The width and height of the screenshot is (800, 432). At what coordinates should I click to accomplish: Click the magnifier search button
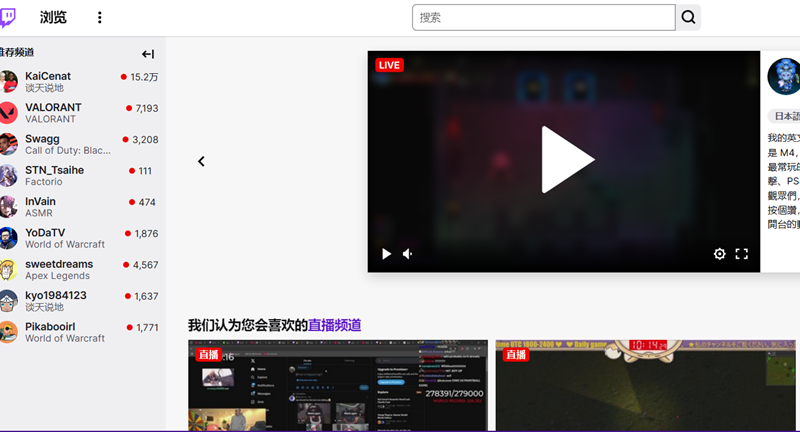(x=688, y=17)
